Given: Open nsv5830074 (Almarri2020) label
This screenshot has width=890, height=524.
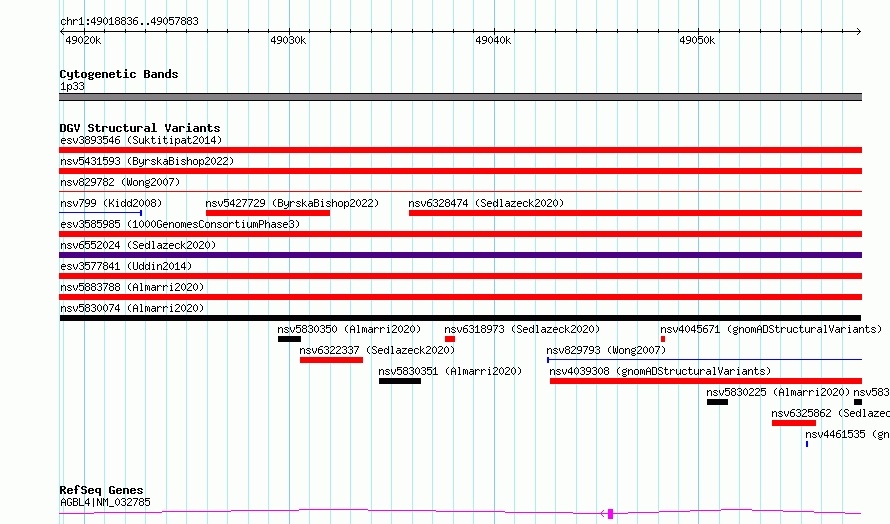Looking at the screenshot, I should click(132, 308).
